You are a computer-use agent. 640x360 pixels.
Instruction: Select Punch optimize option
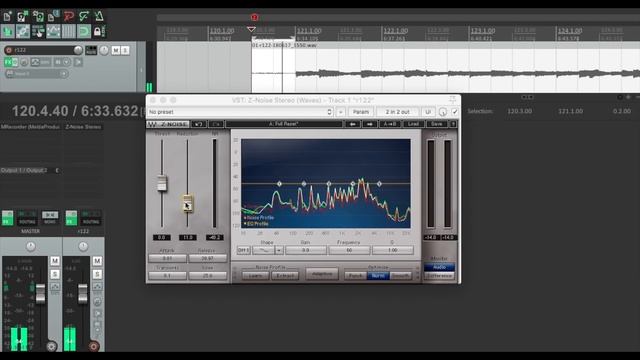[x=355, y=276]
